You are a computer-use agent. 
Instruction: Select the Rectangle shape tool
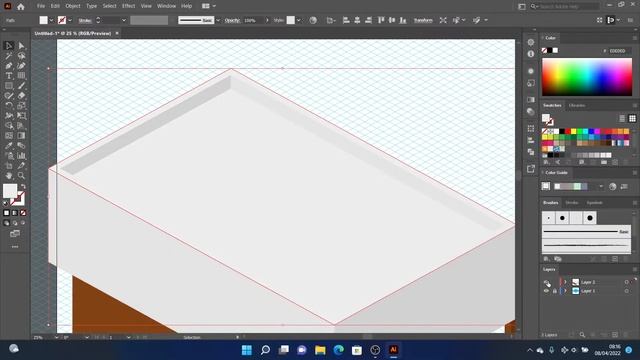[x=9, y=86]
